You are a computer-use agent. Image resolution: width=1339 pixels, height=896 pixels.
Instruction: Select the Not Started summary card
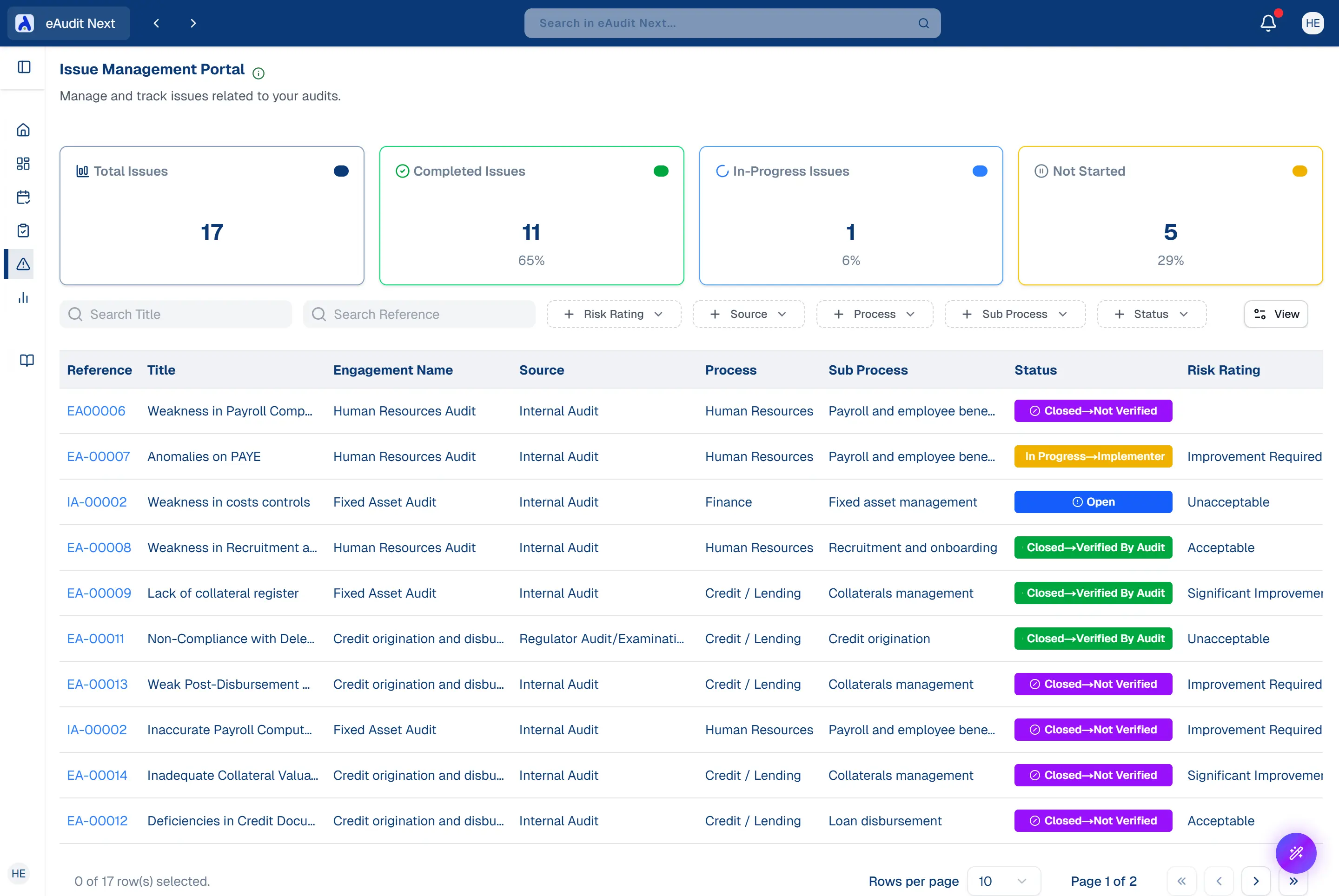[1170, 216]
